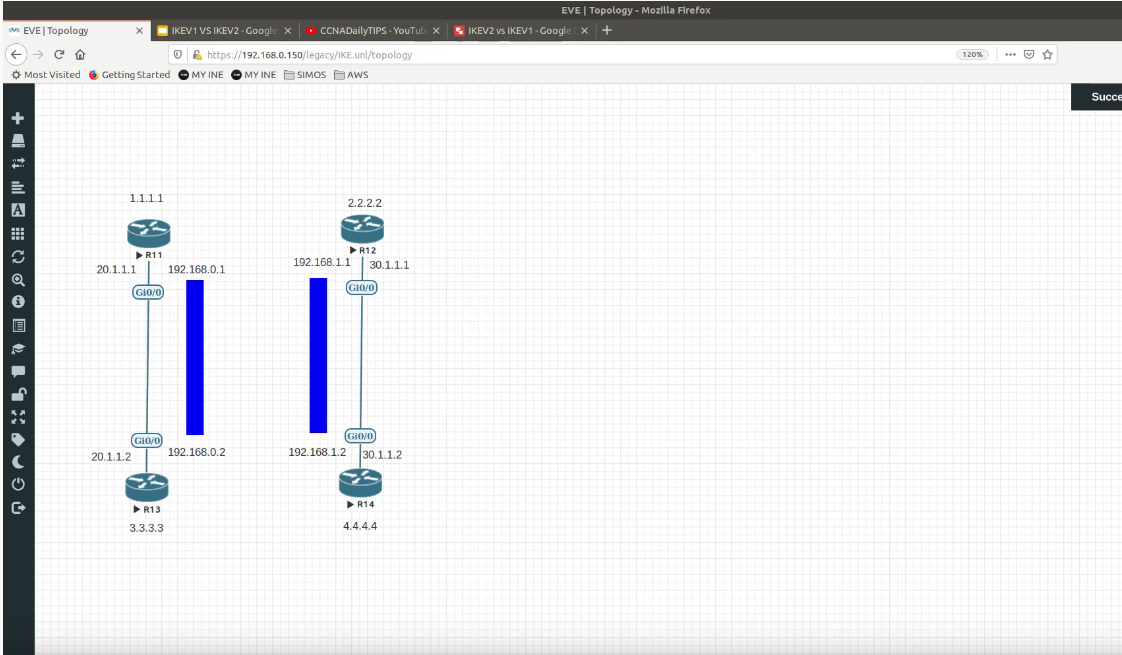Open the Nodes list icon in sidebar

click(x=18, y=141)
